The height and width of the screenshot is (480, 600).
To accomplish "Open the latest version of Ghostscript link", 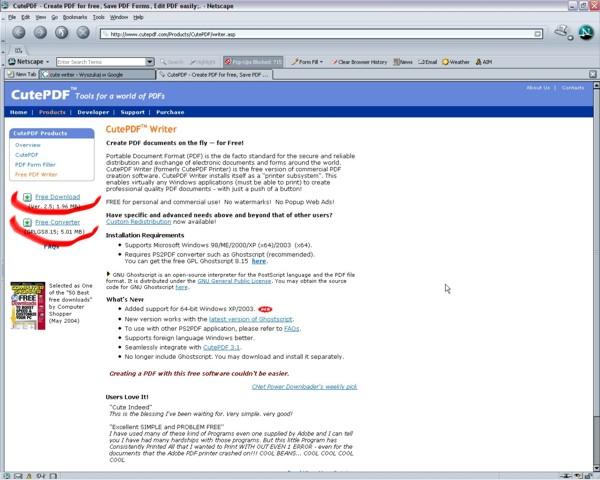I will tap(251, 319).
